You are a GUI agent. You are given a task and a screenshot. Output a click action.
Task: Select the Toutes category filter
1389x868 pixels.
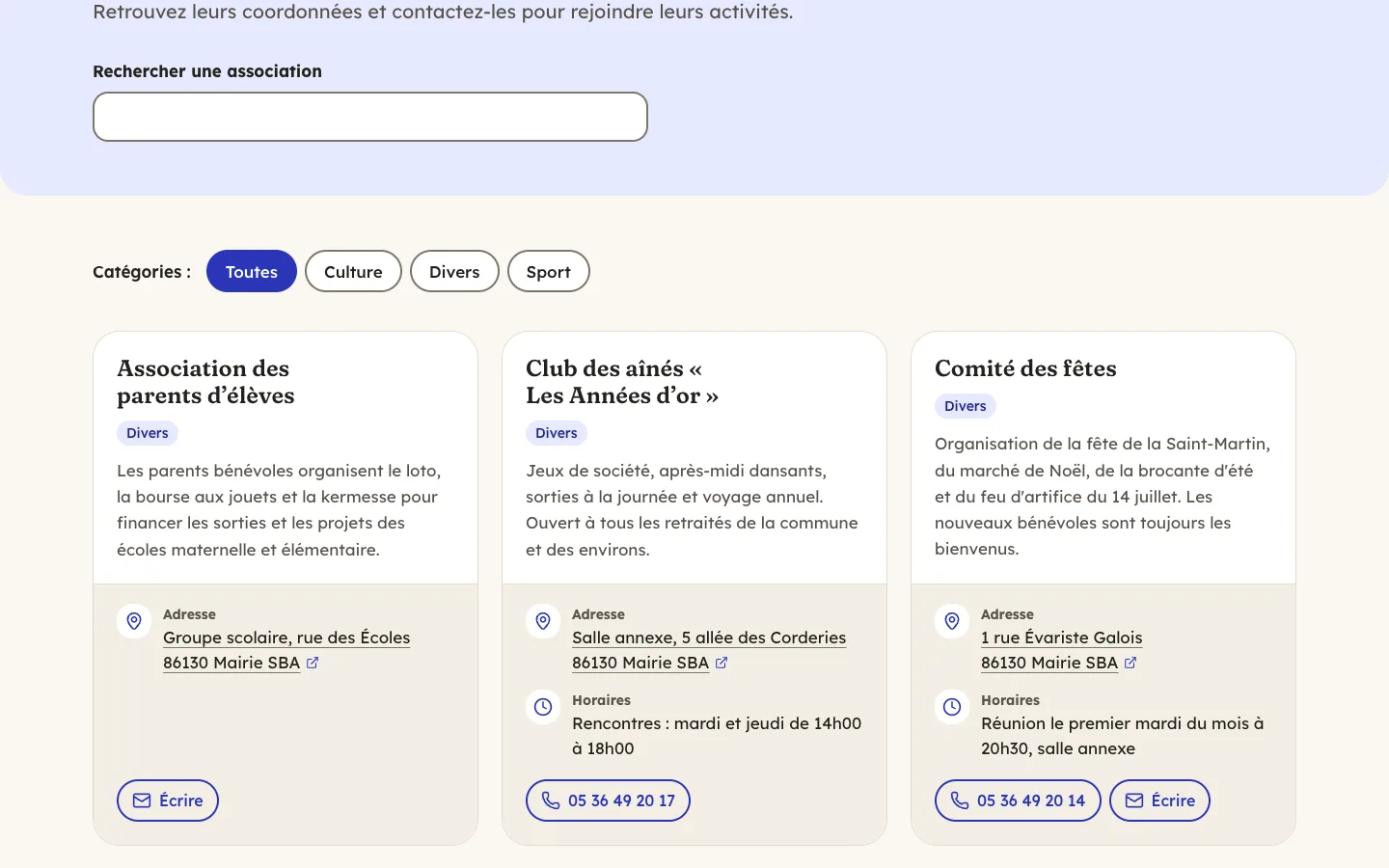click(252, 271)
